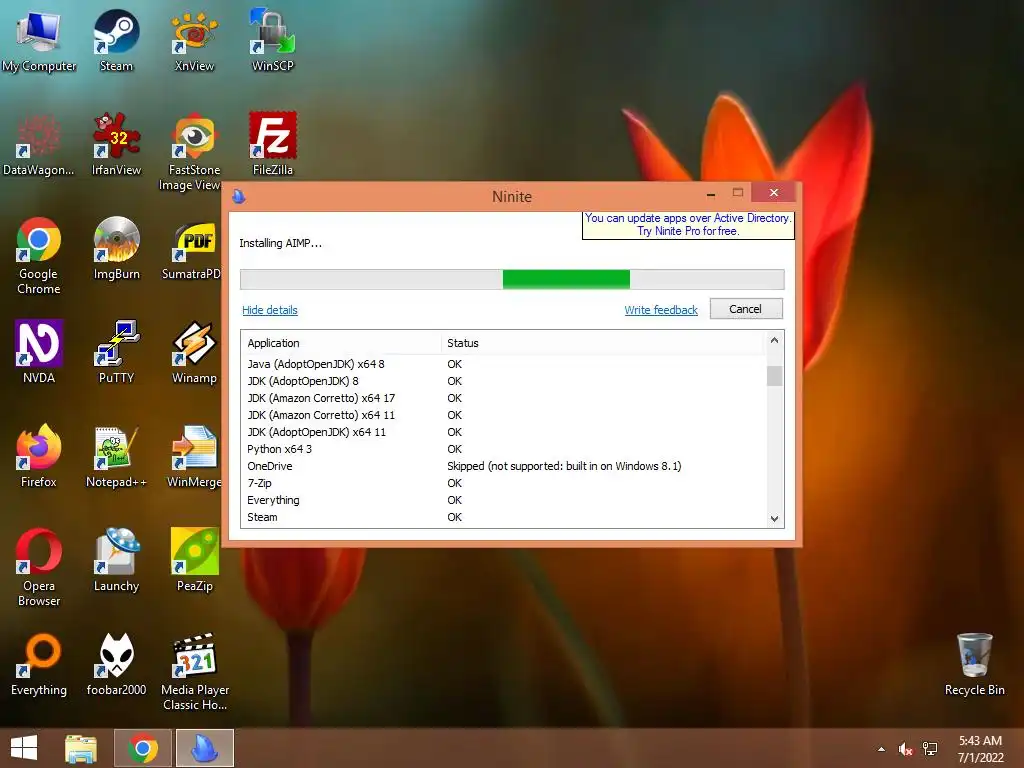Image resolution: width=1024 pixels, height=768 pixels.
Task: Minimize the Ninite window
Action: coord(711,193)
